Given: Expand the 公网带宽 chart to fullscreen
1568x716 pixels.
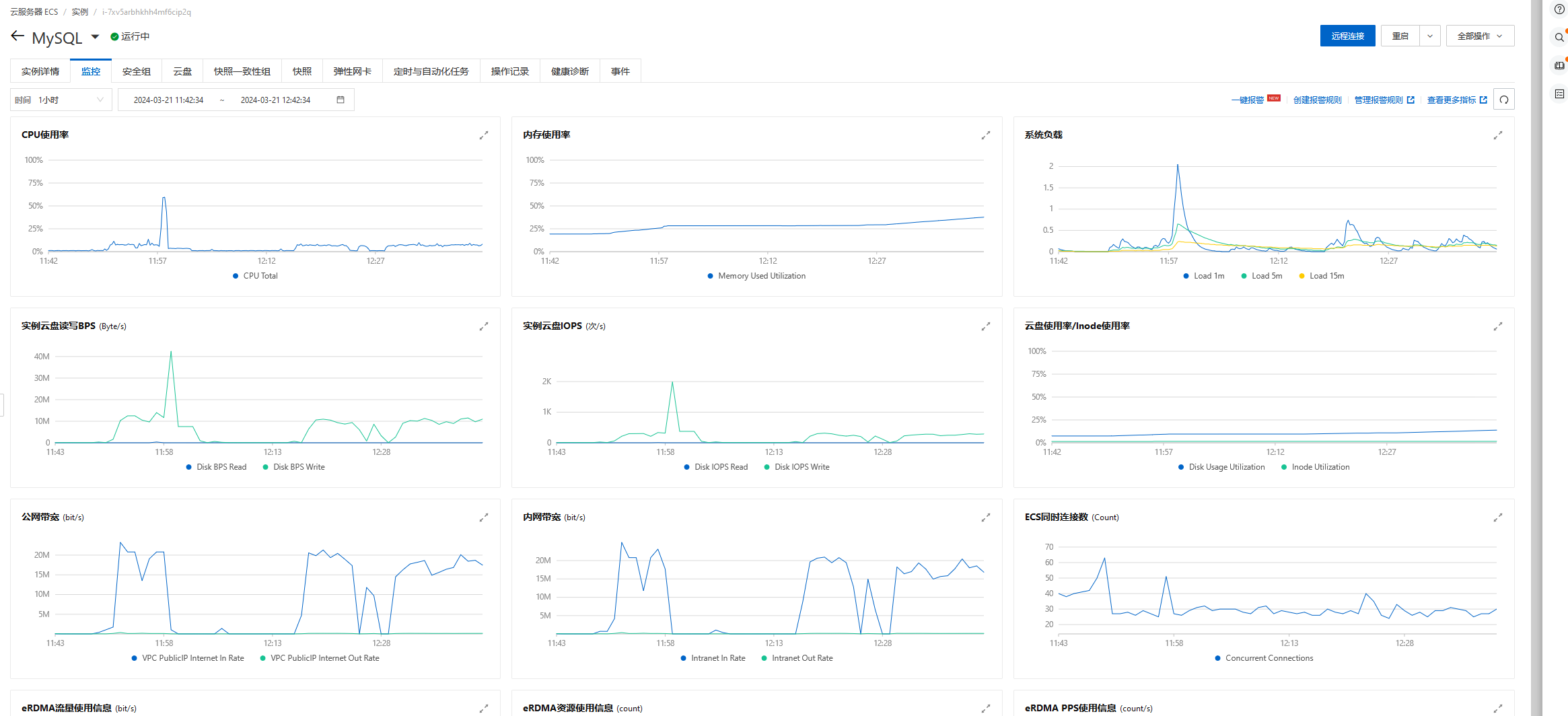Looking at the screenshot, I should (x=483, y=517).
